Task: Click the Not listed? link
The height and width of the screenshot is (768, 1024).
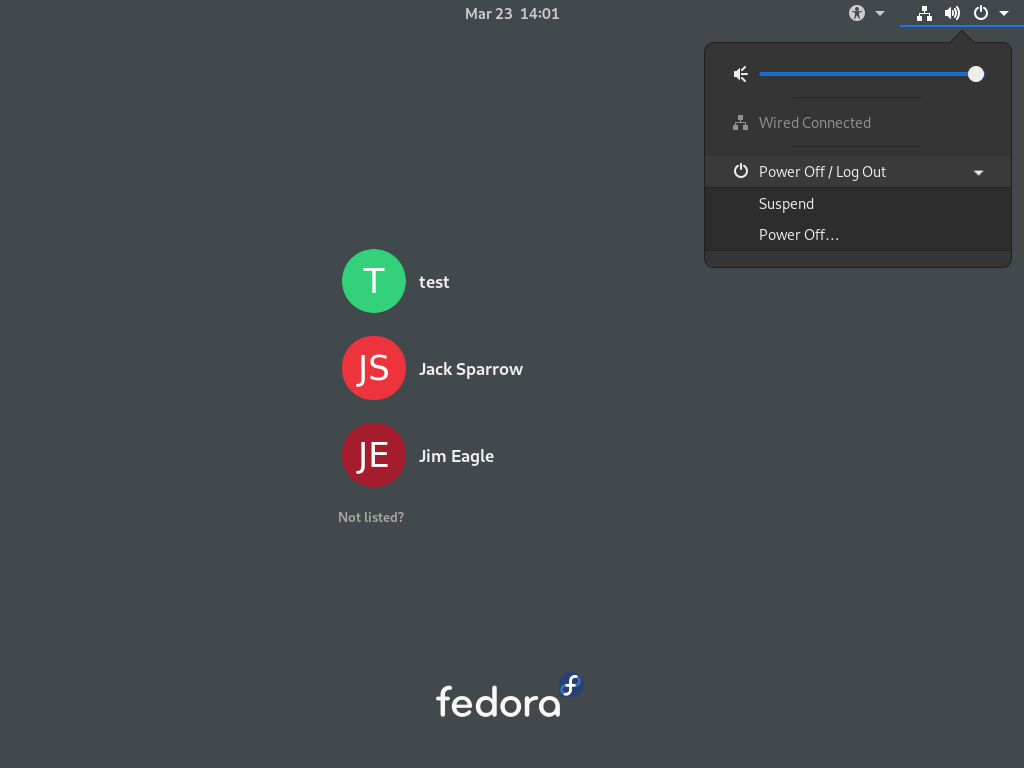Action: coord(371,517)
